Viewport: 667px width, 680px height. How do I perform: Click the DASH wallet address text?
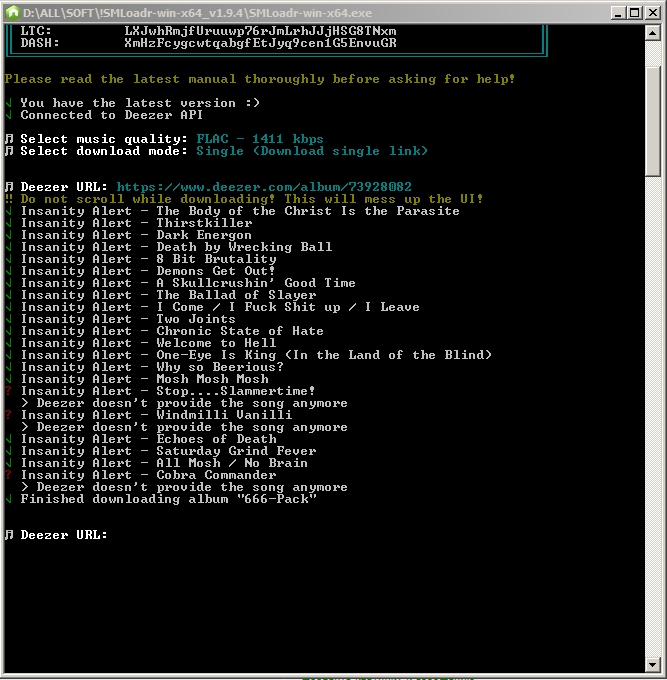260,43
